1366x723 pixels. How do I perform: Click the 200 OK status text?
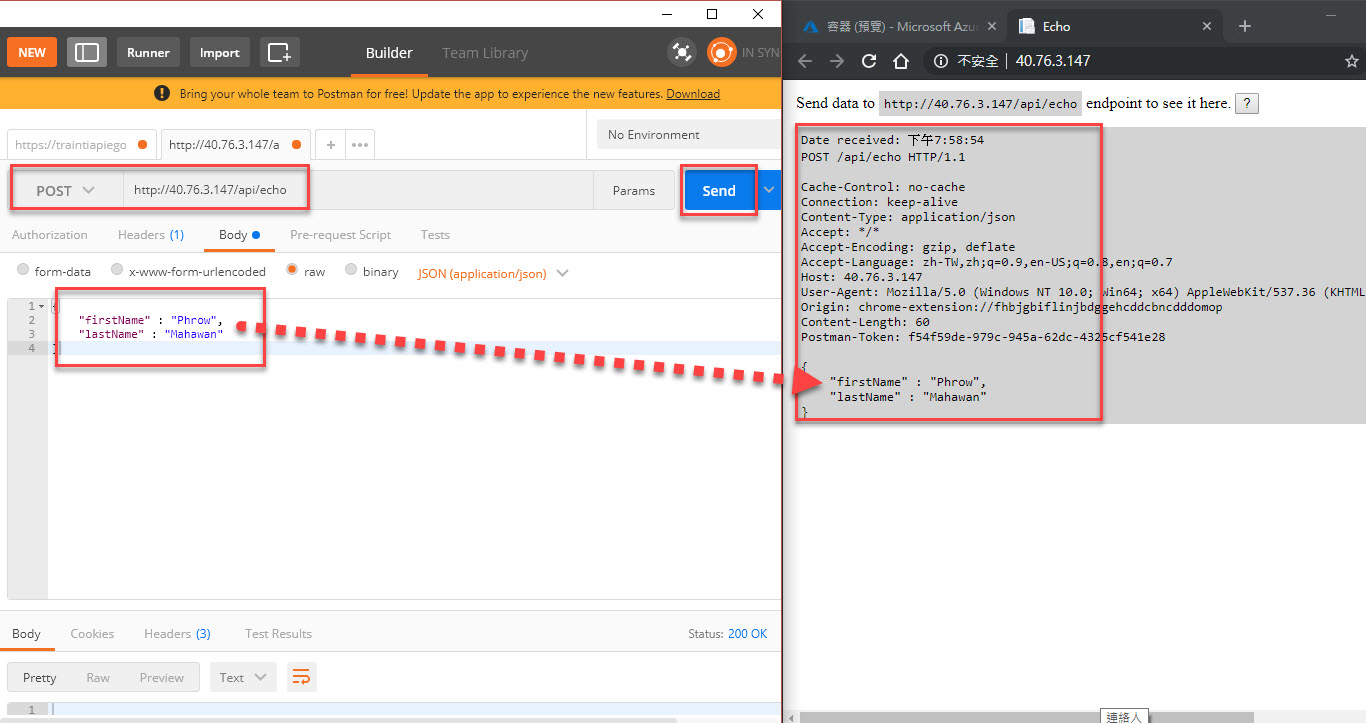click(748, 634)
